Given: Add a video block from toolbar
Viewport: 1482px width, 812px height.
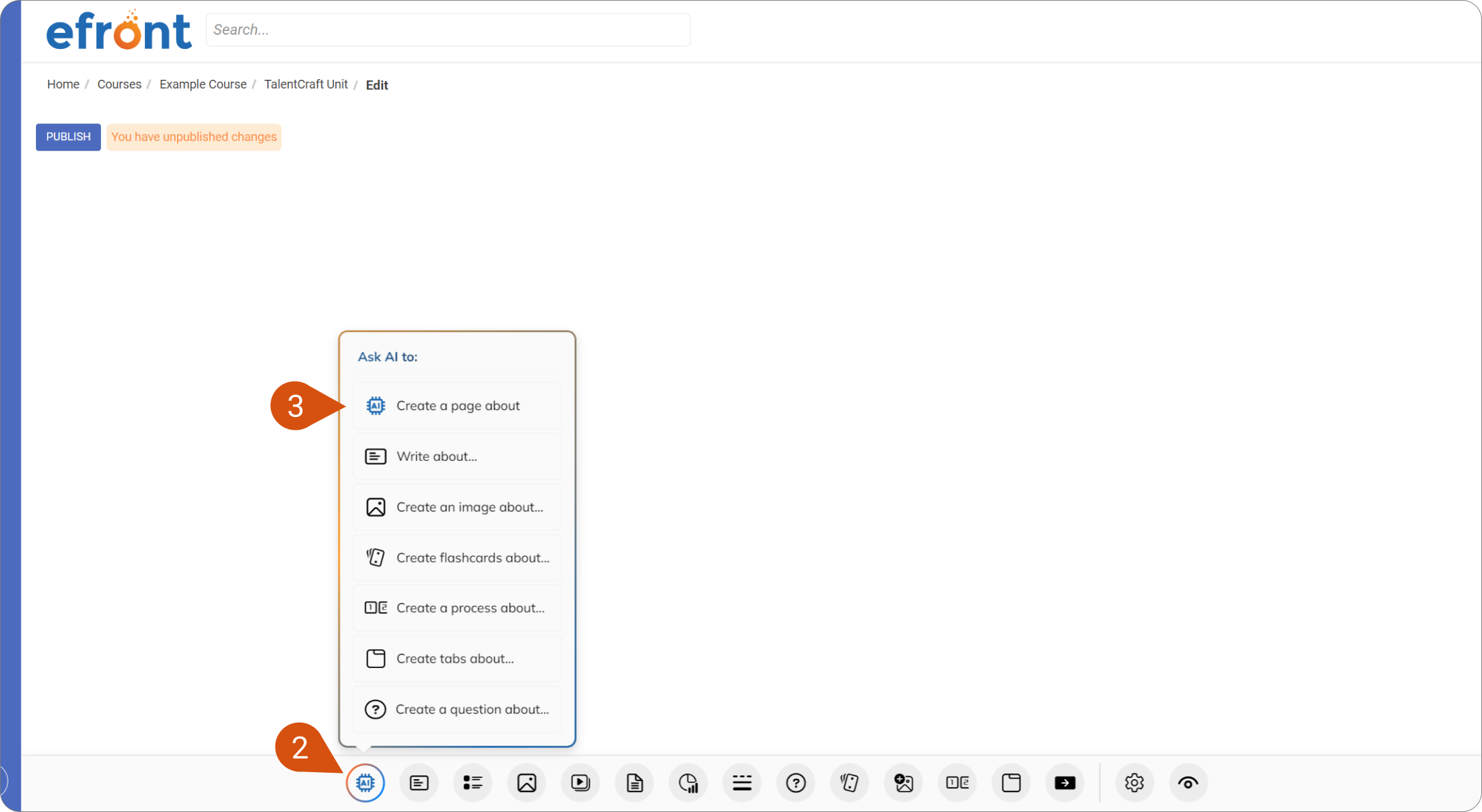Looking at the screenshot, I should click(x=581, y=783).
